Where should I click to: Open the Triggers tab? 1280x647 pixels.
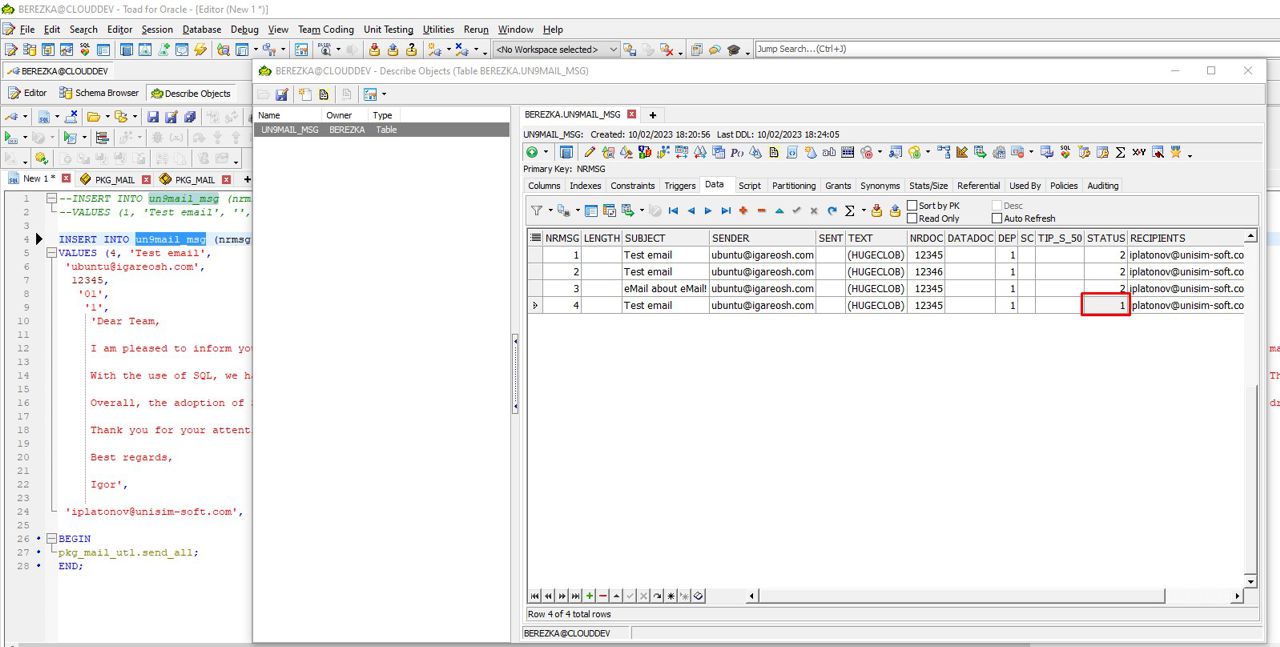click(680, 185)
